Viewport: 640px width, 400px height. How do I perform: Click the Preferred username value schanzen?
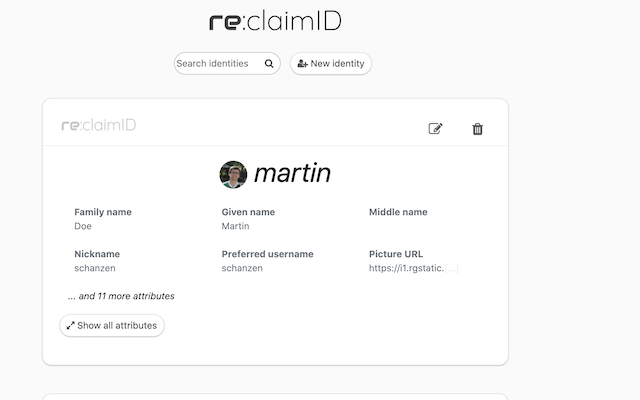point(243,269)
